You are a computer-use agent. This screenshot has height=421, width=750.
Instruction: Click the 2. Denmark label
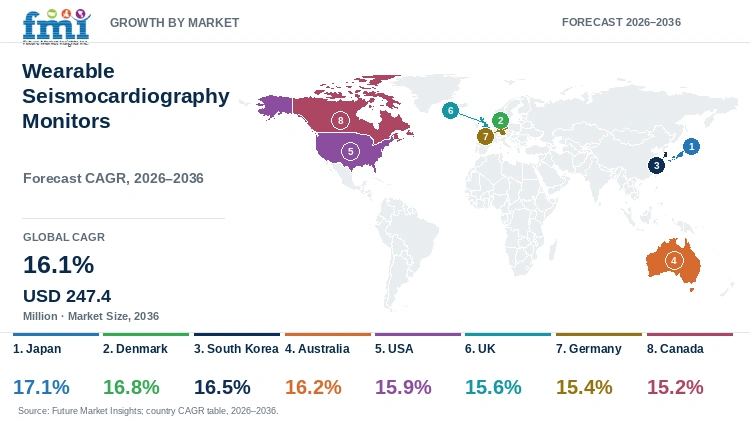point(135,349)
